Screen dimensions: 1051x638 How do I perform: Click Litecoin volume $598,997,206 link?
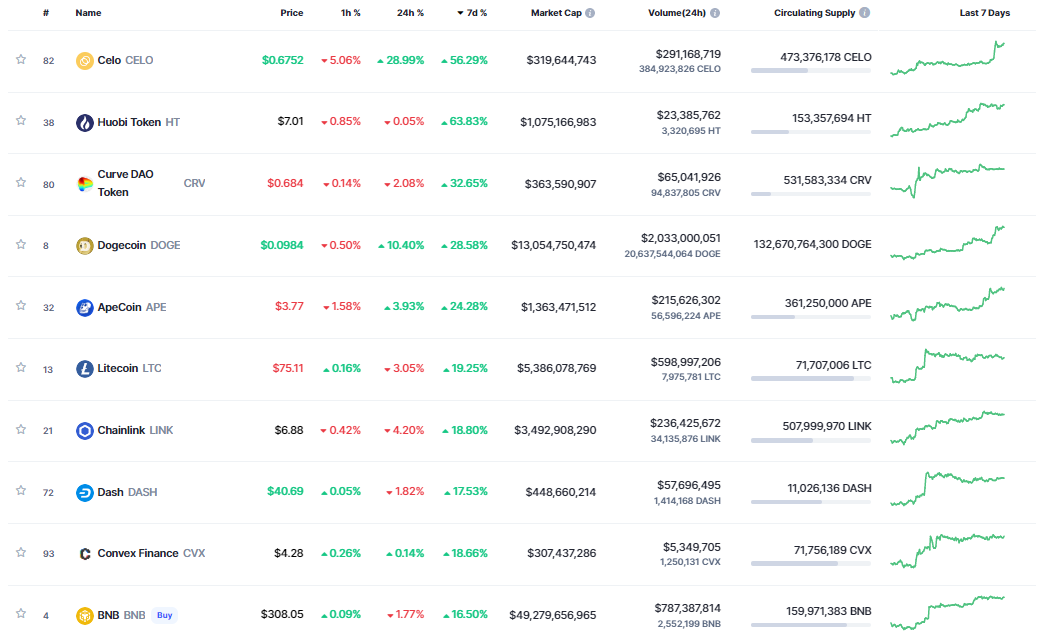tap(686, 362)
